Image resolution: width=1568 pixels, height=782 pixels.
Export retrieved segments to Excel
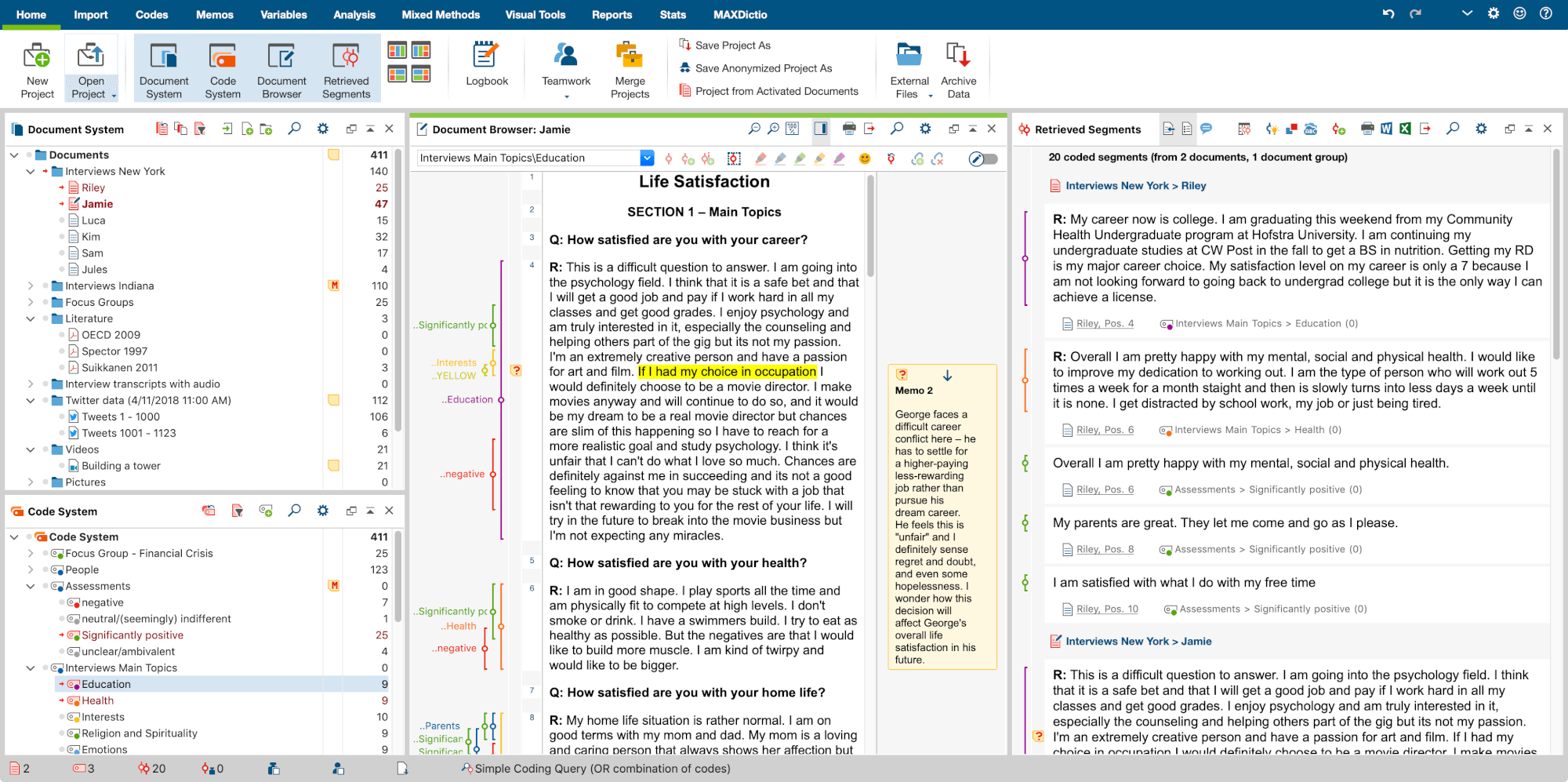point(1405,129)
